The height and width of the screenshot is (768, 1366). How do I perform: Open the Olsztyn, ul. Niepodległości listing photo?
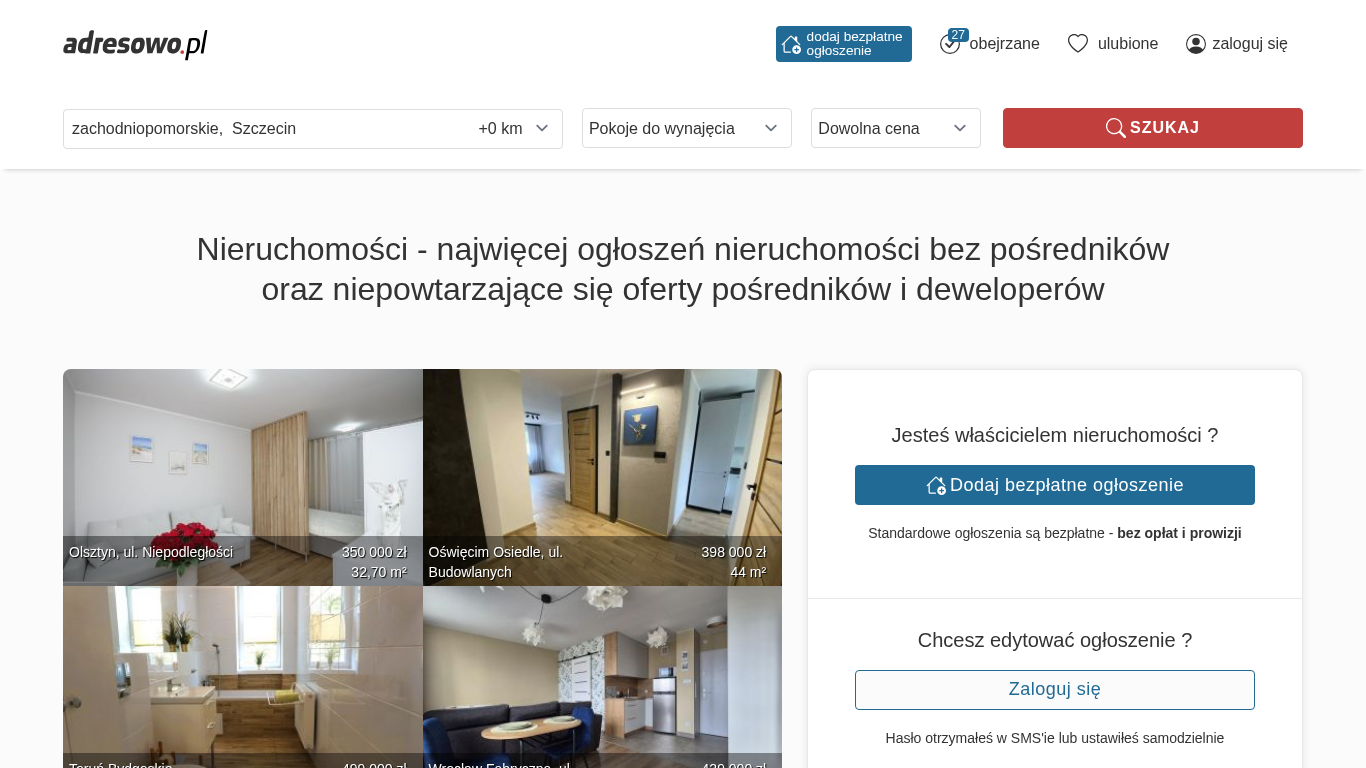(243, 477)
